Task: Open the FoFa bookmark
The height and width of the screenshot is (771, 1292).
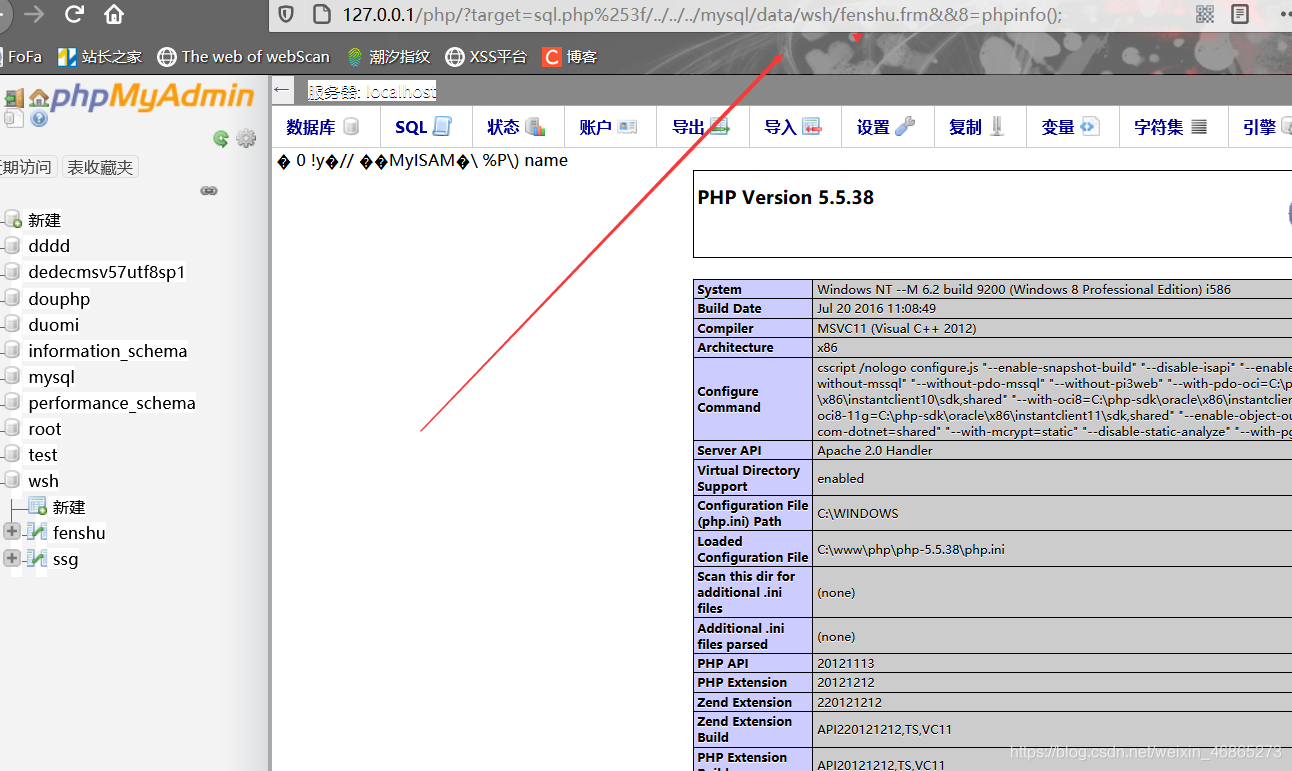Action: point(21,57)
